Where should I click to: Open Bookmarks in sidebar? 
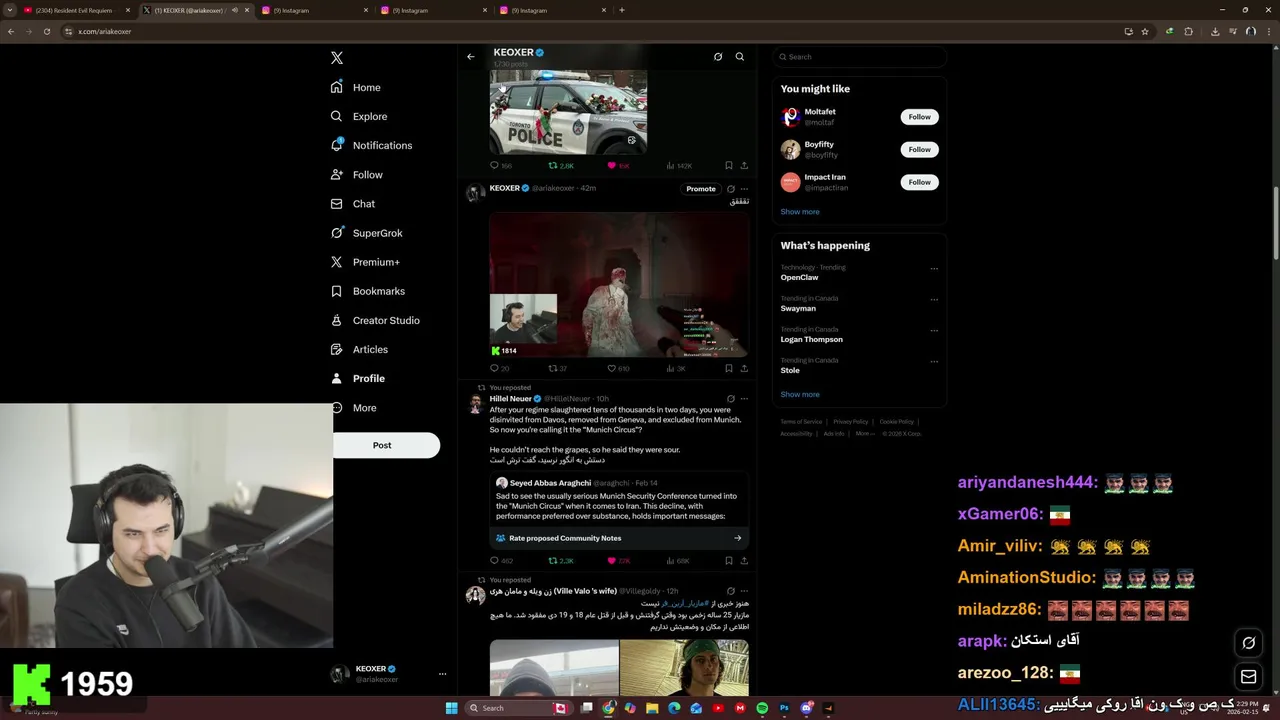point(368,291)
